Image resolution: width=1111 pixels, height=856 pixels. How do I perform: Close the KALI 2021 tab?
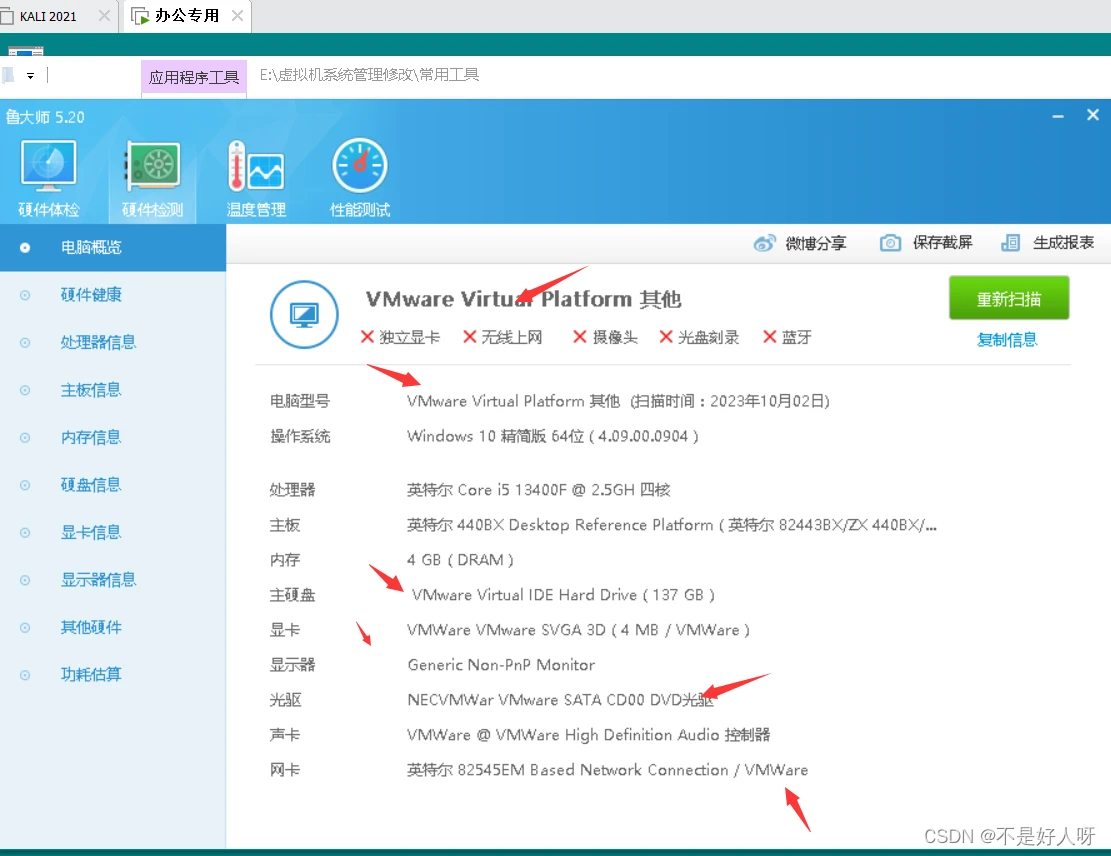coord(104,16)
